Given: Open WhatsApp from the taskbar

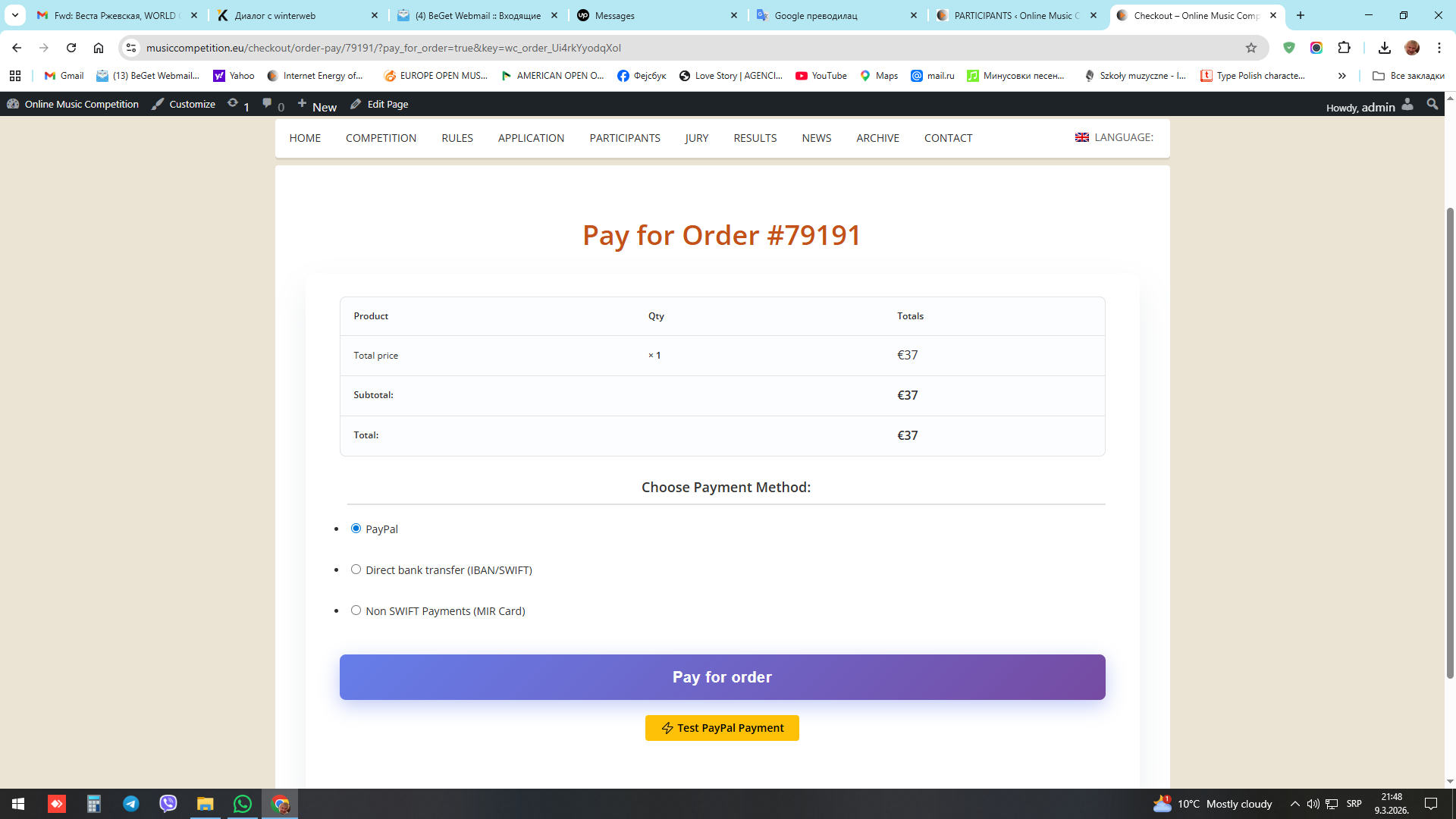Looking at the screenshot, I should pyautogui.click(x=242, y=804).
